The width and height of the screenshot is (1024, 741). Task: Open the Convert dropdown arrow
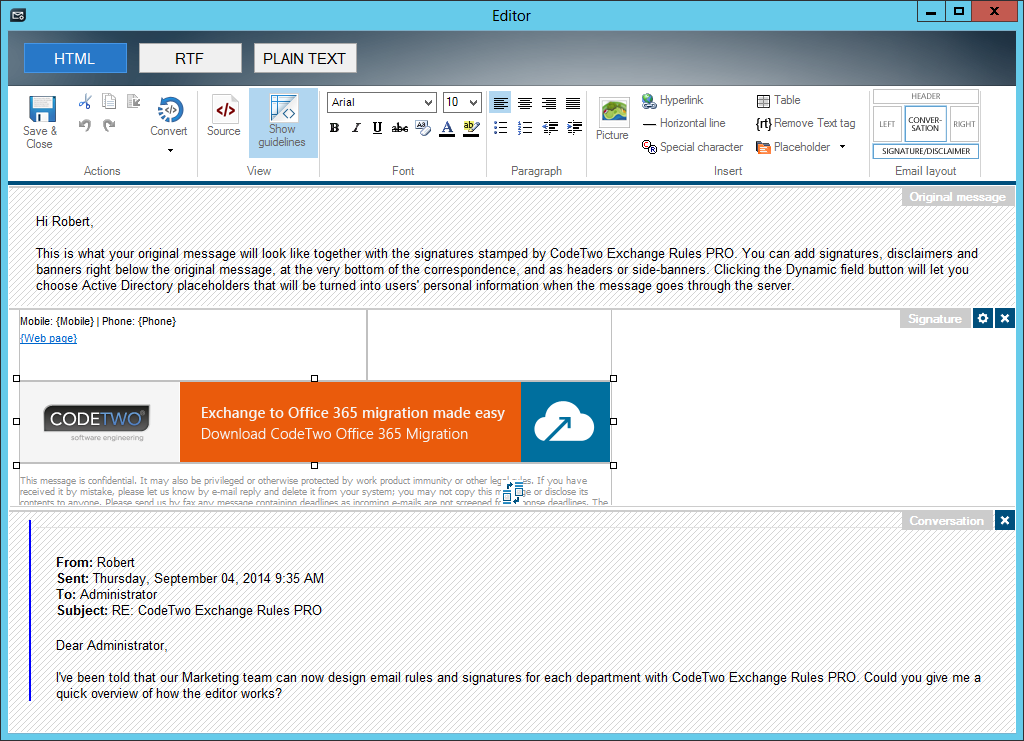[x=170, y=150]
